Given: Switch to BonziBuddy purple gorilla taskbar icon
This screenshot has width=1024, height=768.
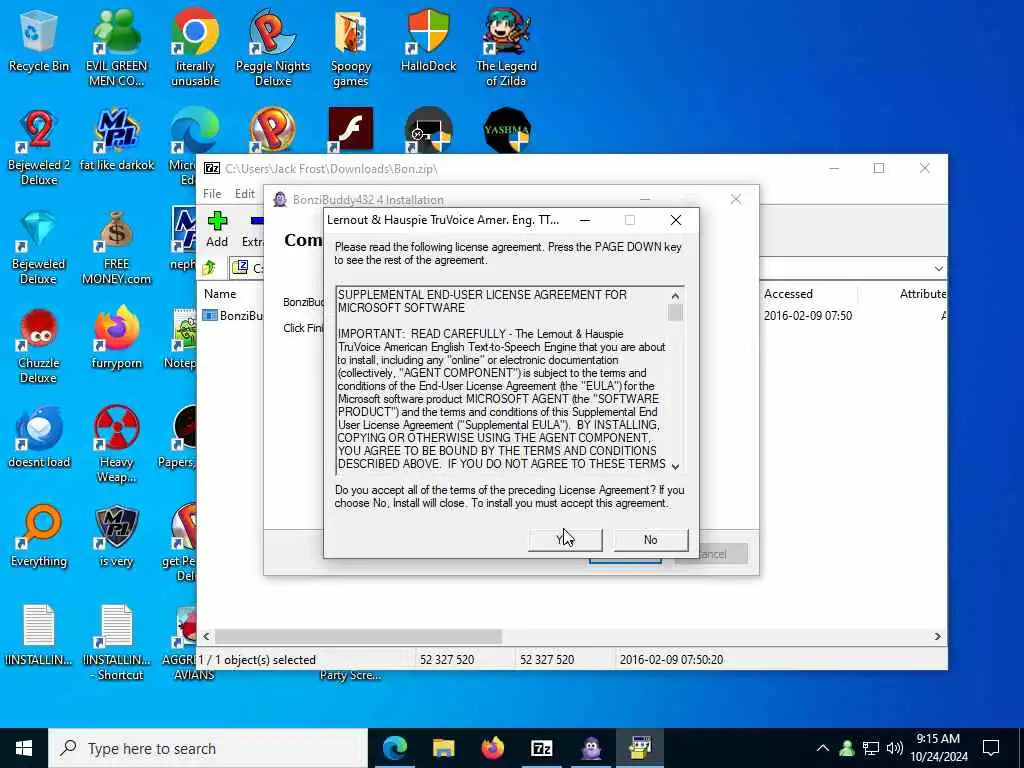Looking at the screenshot, I should [x=591, y=748].
